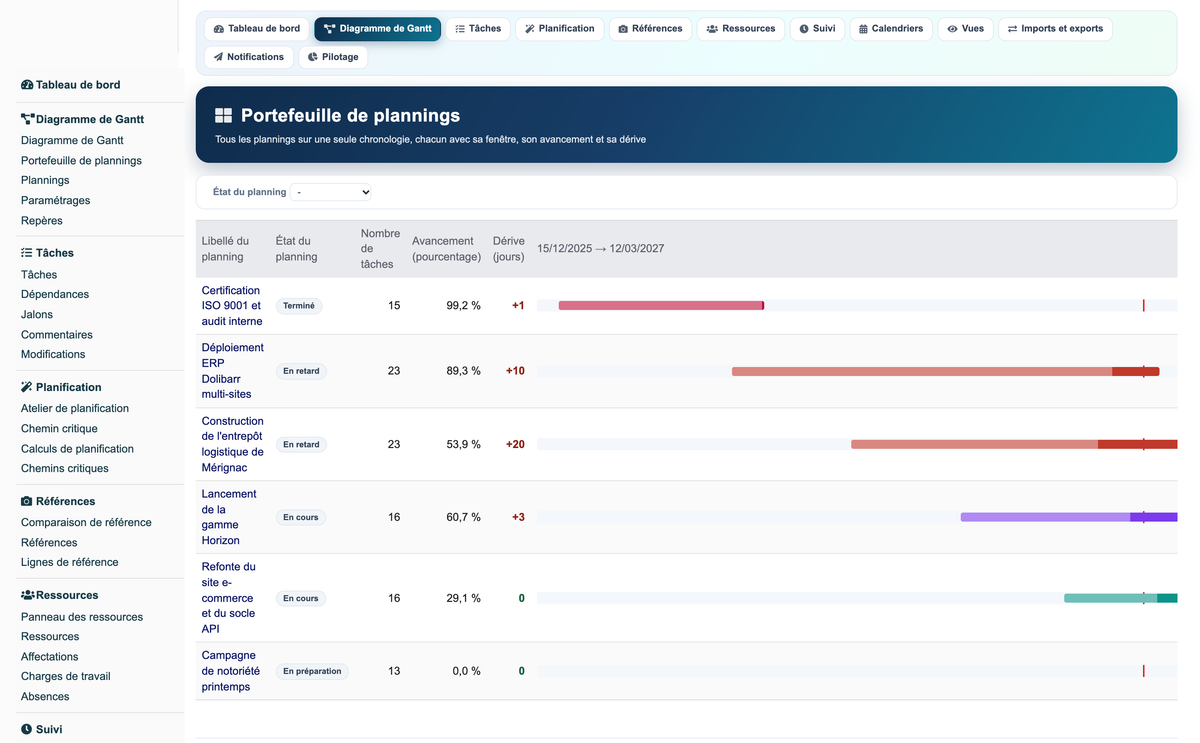
Task: Click the teal Refonte e-commerce timeline bar
Action: pos(1121,598)
